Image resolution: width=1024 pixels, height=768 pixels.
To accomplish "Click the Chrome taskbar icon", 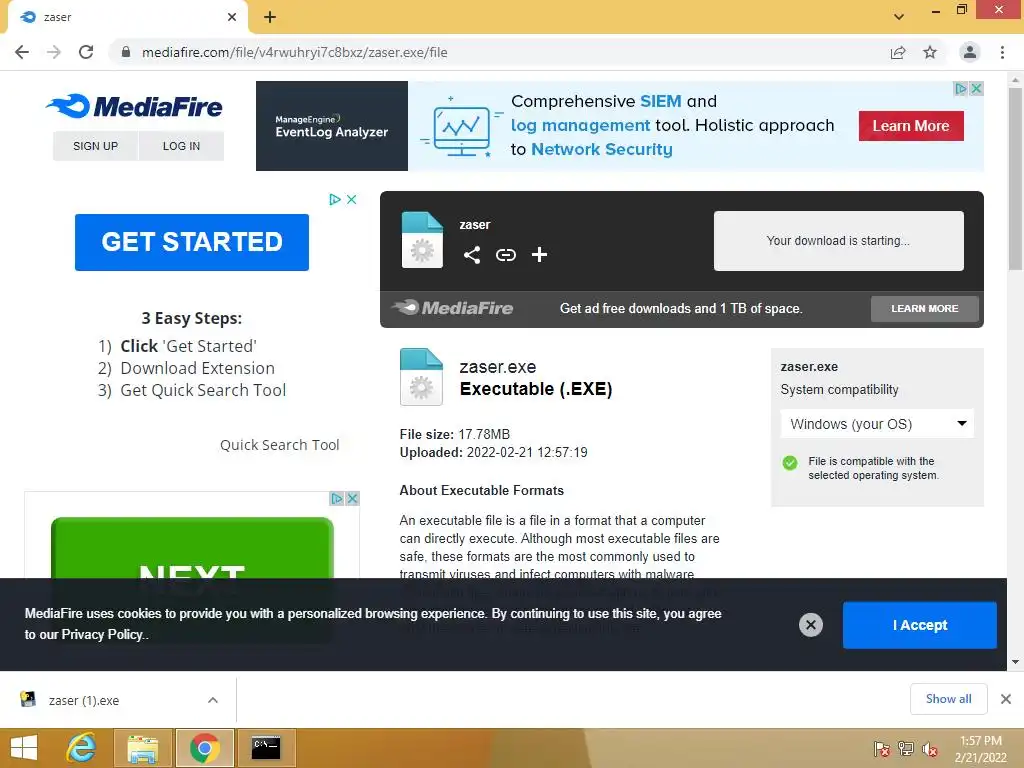I will (204, 748).
